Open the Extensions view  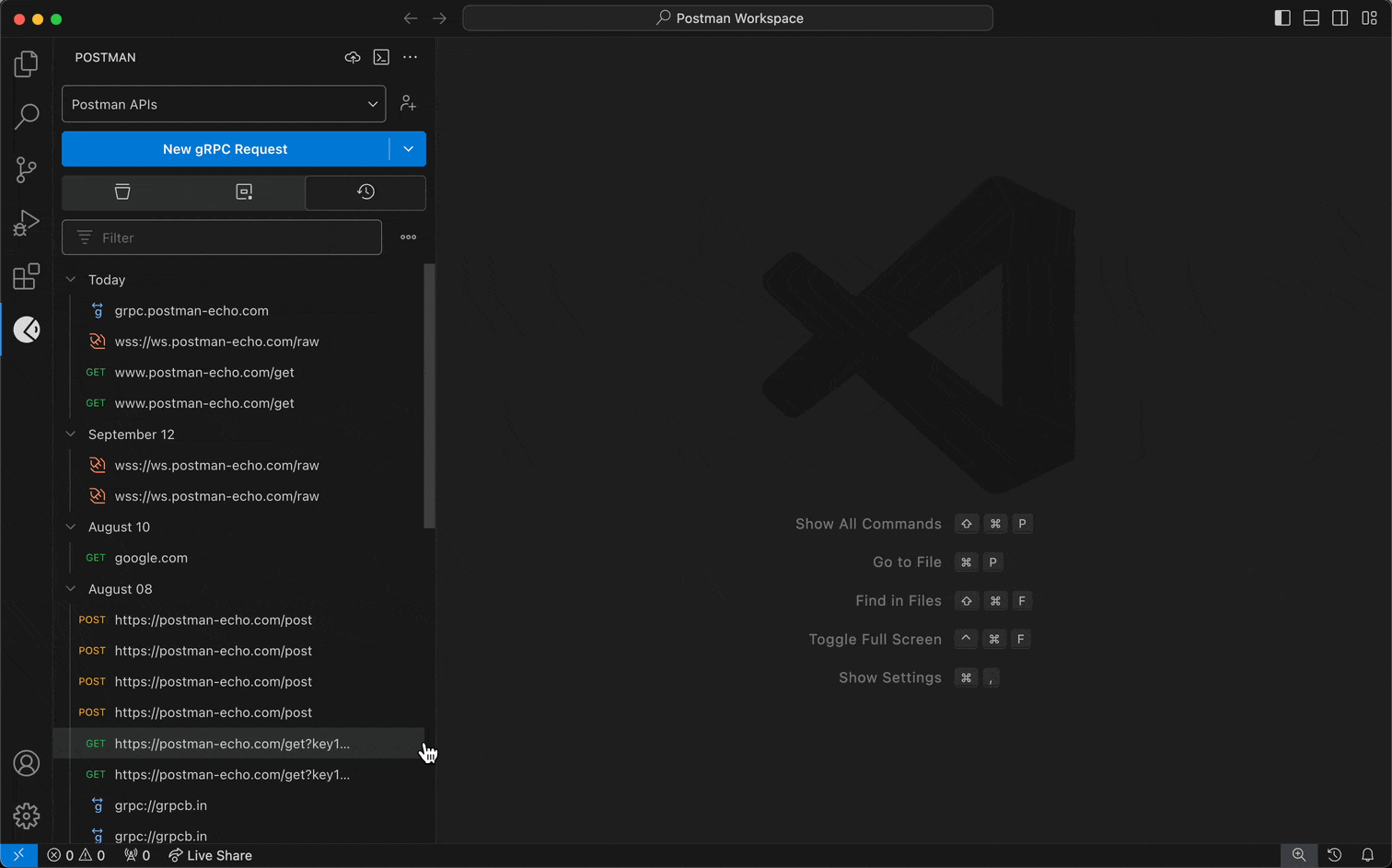tap(27, 276)
